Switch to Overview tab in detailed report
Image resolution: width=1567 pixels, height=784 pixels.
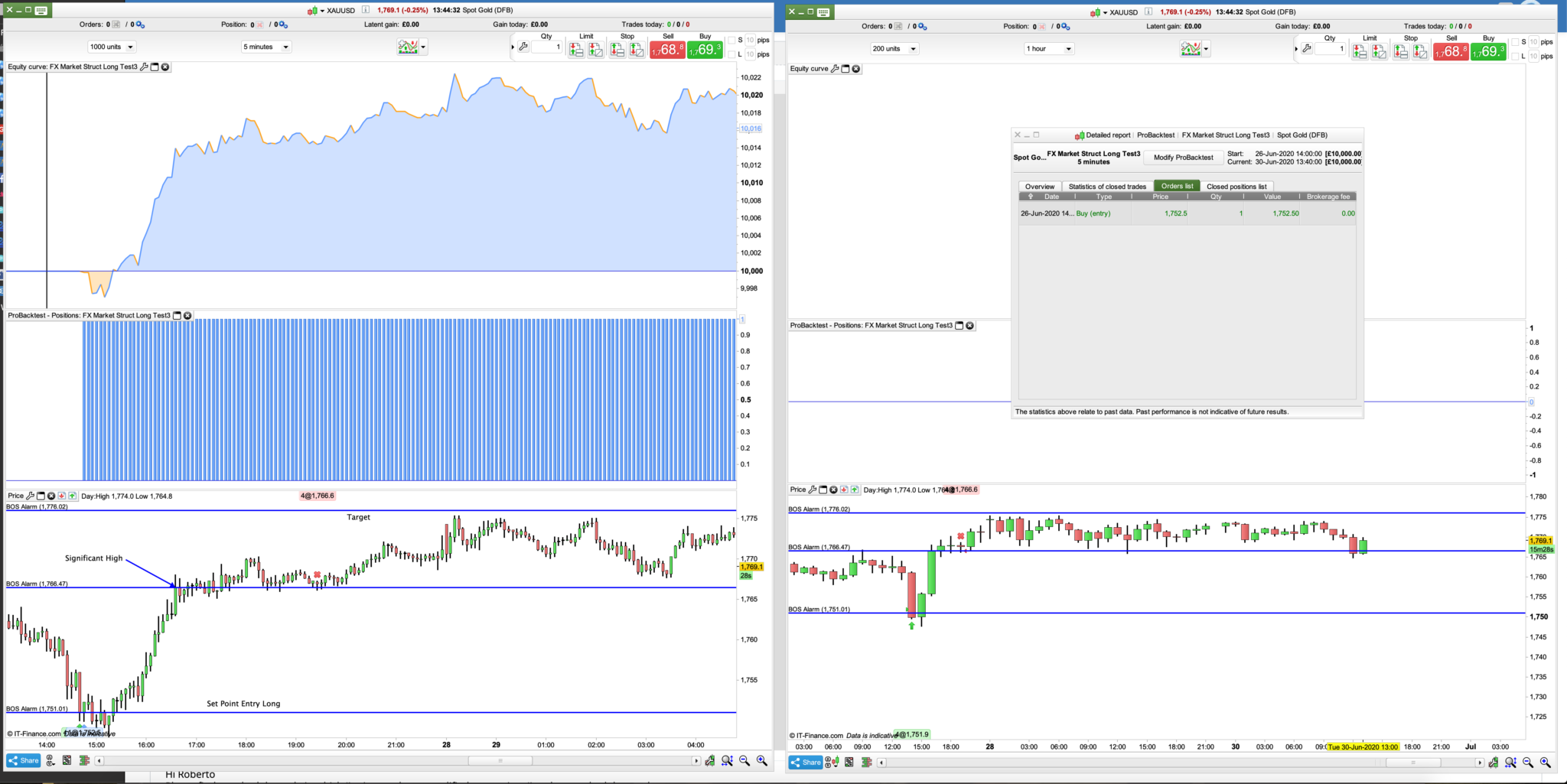1040,187
